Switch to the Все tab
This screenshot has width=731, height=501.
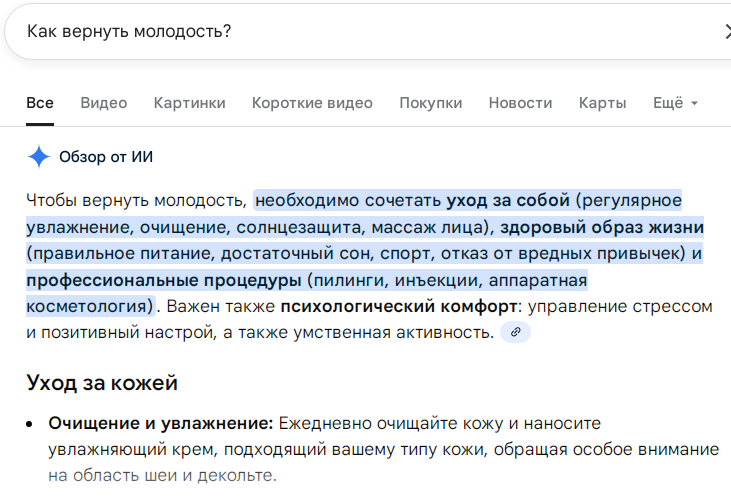click(40, 103)
